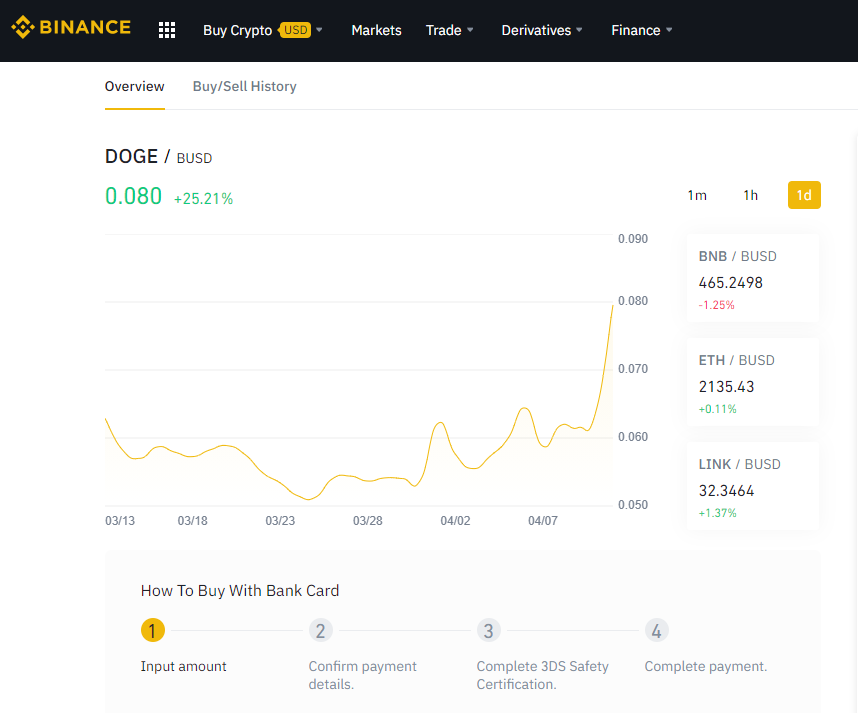Viewport: 858px width, 713px height.
Task: Open the Buy Crypto menu
Action: pos(237,30)
